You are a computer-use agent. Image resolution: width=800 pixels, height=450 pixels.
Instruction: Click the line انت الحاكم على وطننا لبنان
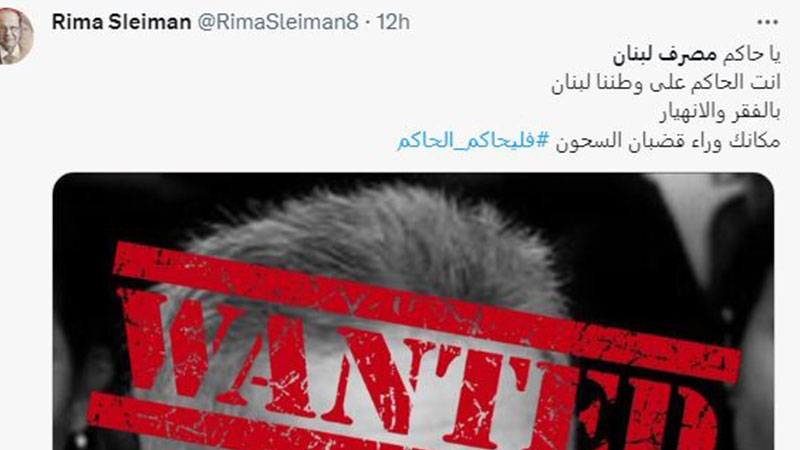click(666, 83)
